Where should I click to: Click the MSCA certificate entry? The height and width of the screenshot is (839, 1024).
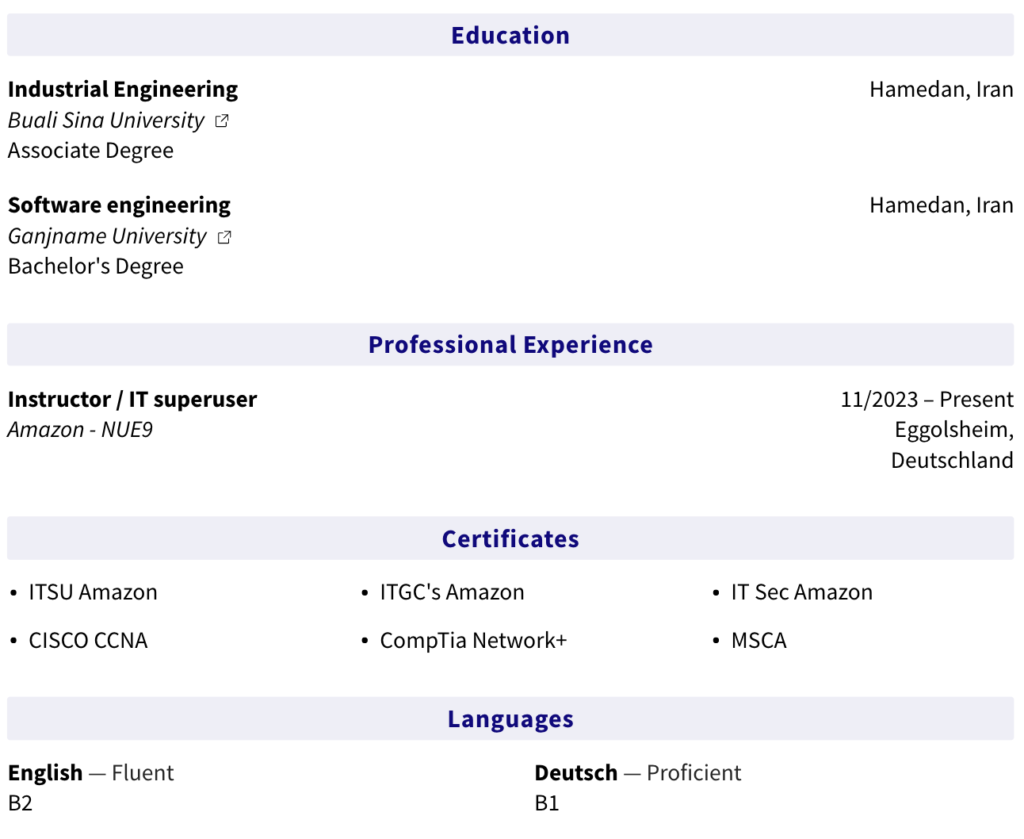point(759,641)
